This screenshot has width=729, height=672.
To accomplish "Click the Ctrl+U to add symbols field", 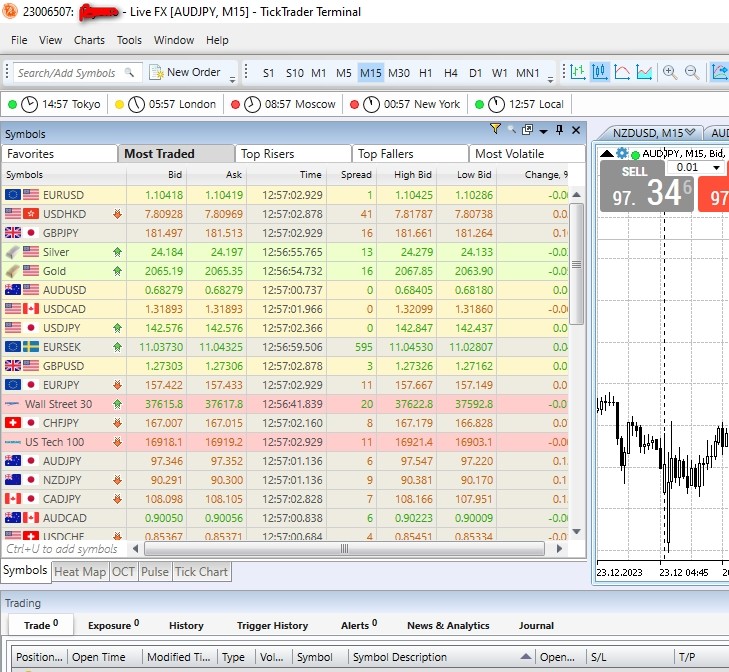I will [64, 549].
